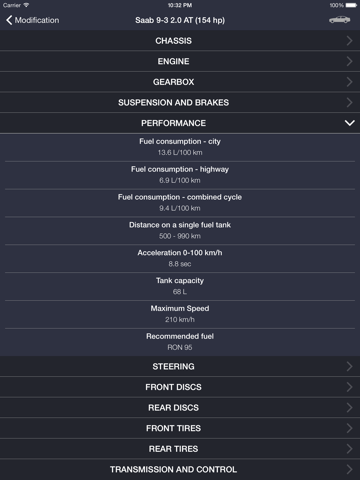Collapse the PERFORMANCE section
360x480 pixels.
coord(180,123)
